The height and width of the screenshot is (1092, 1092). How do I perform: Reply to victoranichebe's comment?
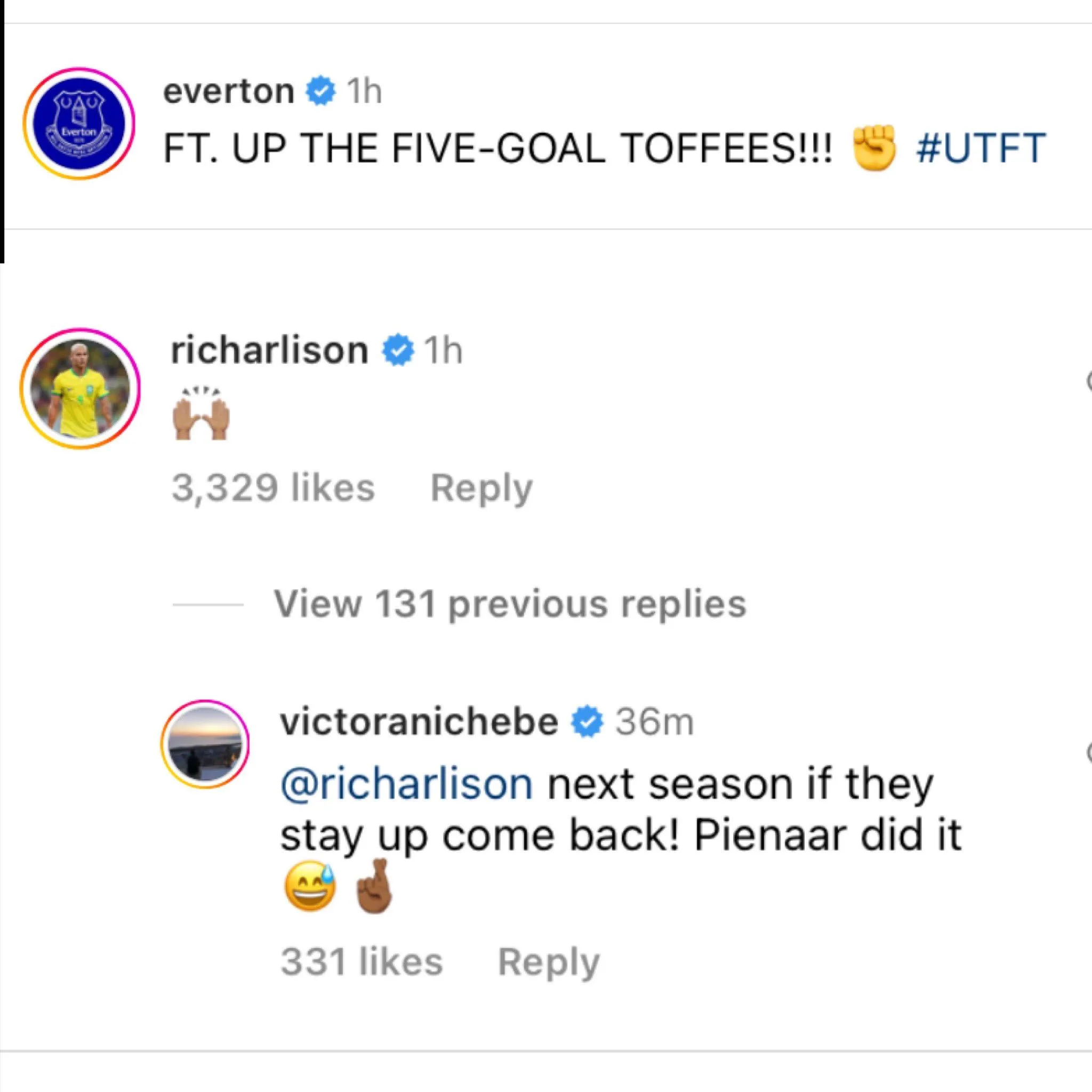click(548, 961)
